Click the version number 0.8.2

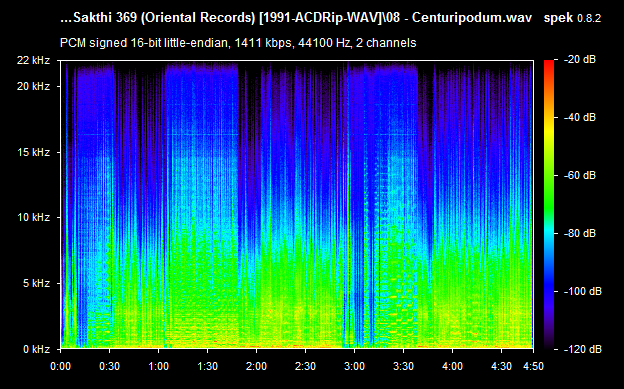589,19
